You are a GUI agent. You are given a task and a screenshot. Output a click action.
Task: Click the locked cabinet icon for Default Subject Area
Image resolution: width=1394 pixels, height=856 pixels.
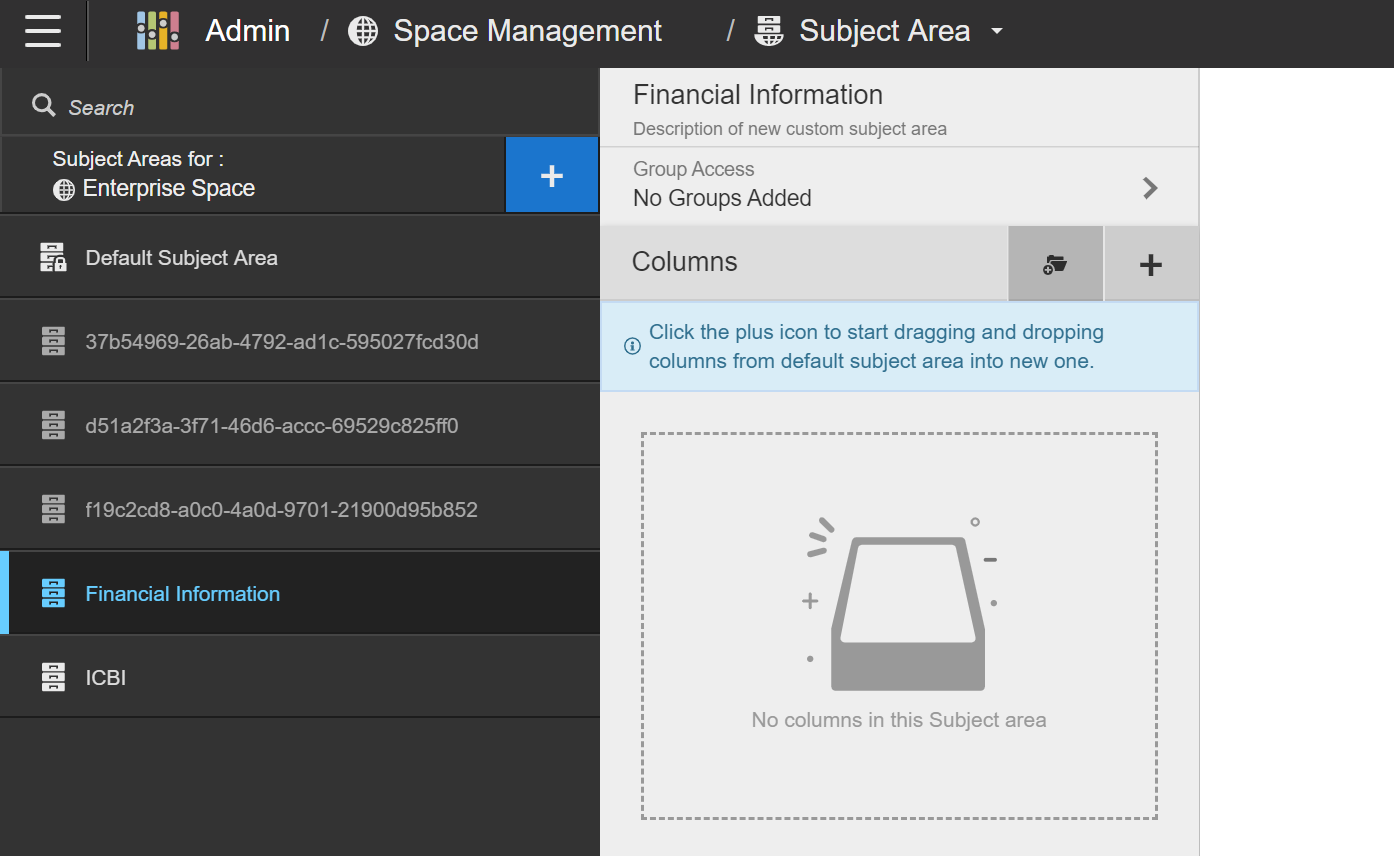[x=53, y=257]
